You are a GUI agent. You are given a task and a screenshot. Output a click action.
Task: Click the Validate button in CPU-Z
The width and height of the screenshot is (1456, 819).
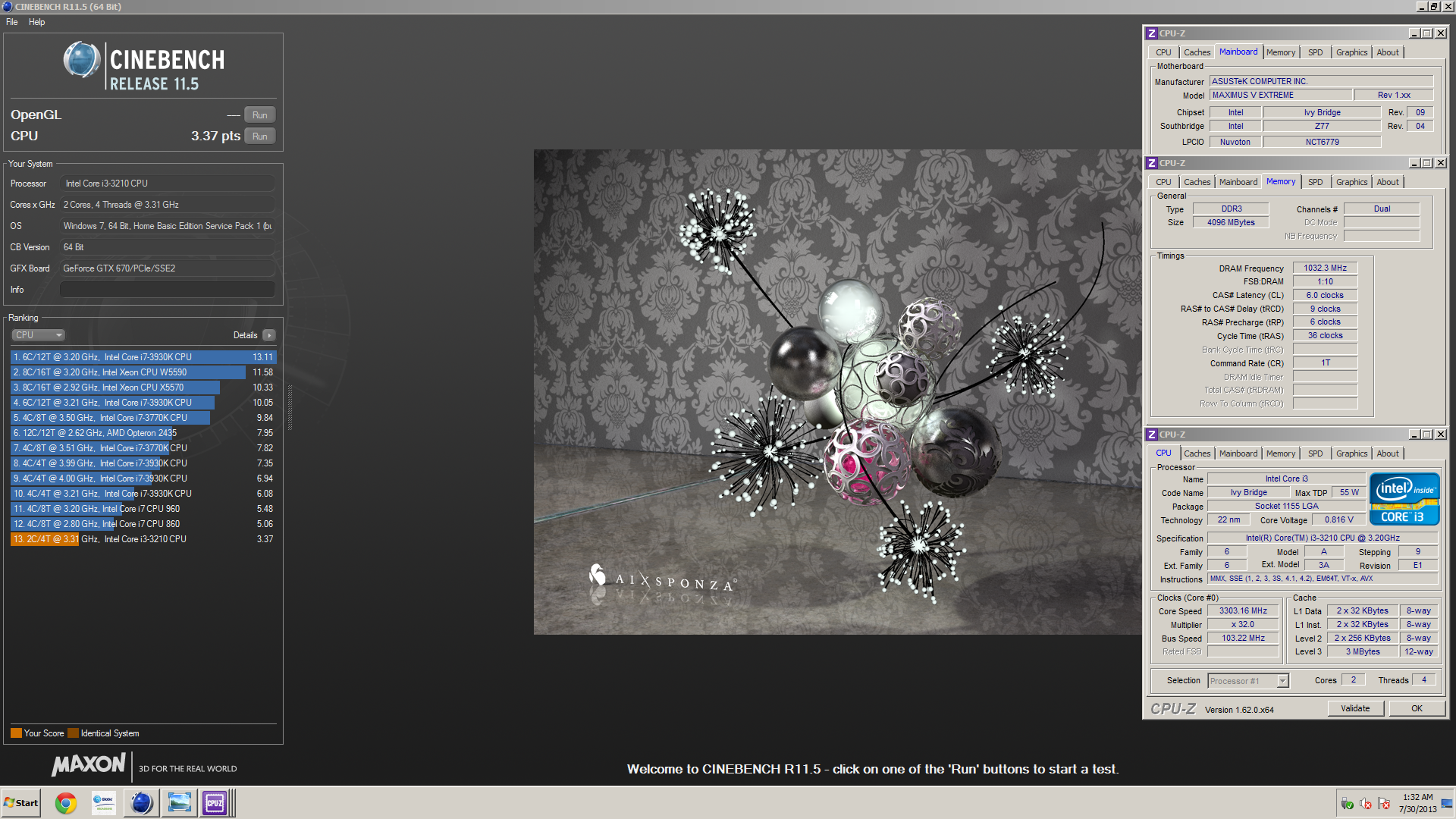click(x=1355, y=708)
